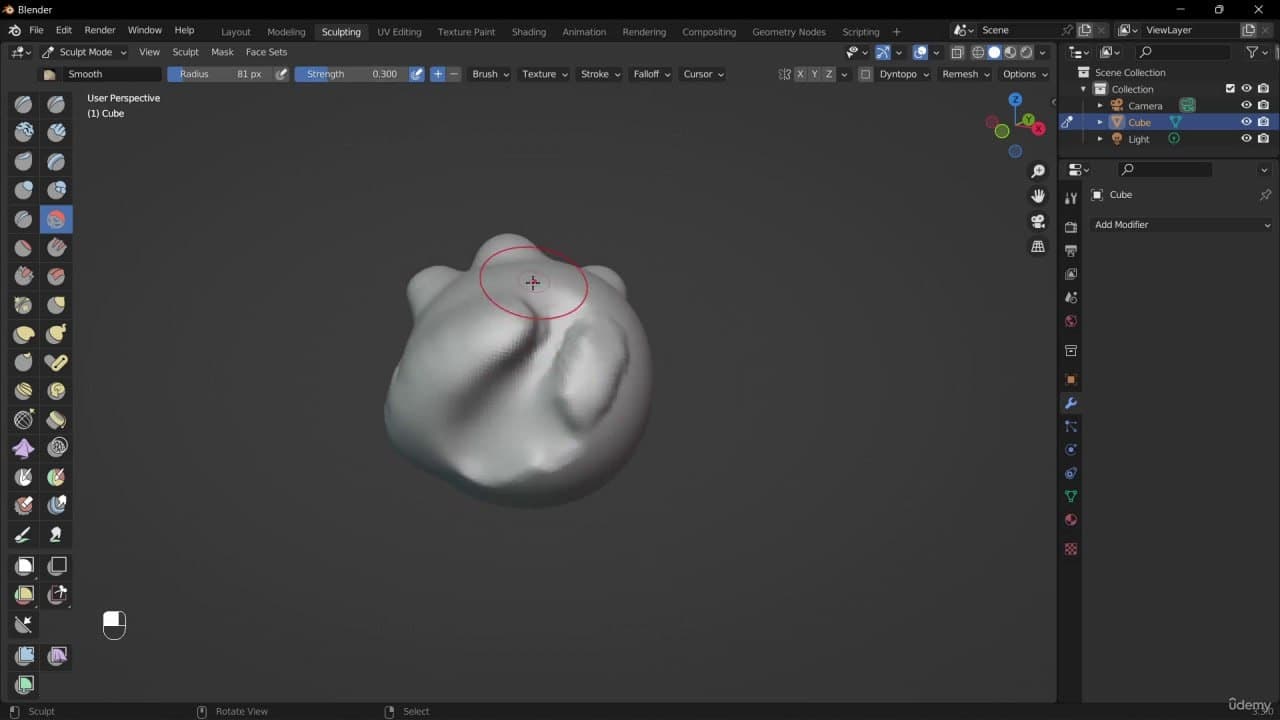Click the outliner search field

pyautogui.click(x=1184, y=52)
